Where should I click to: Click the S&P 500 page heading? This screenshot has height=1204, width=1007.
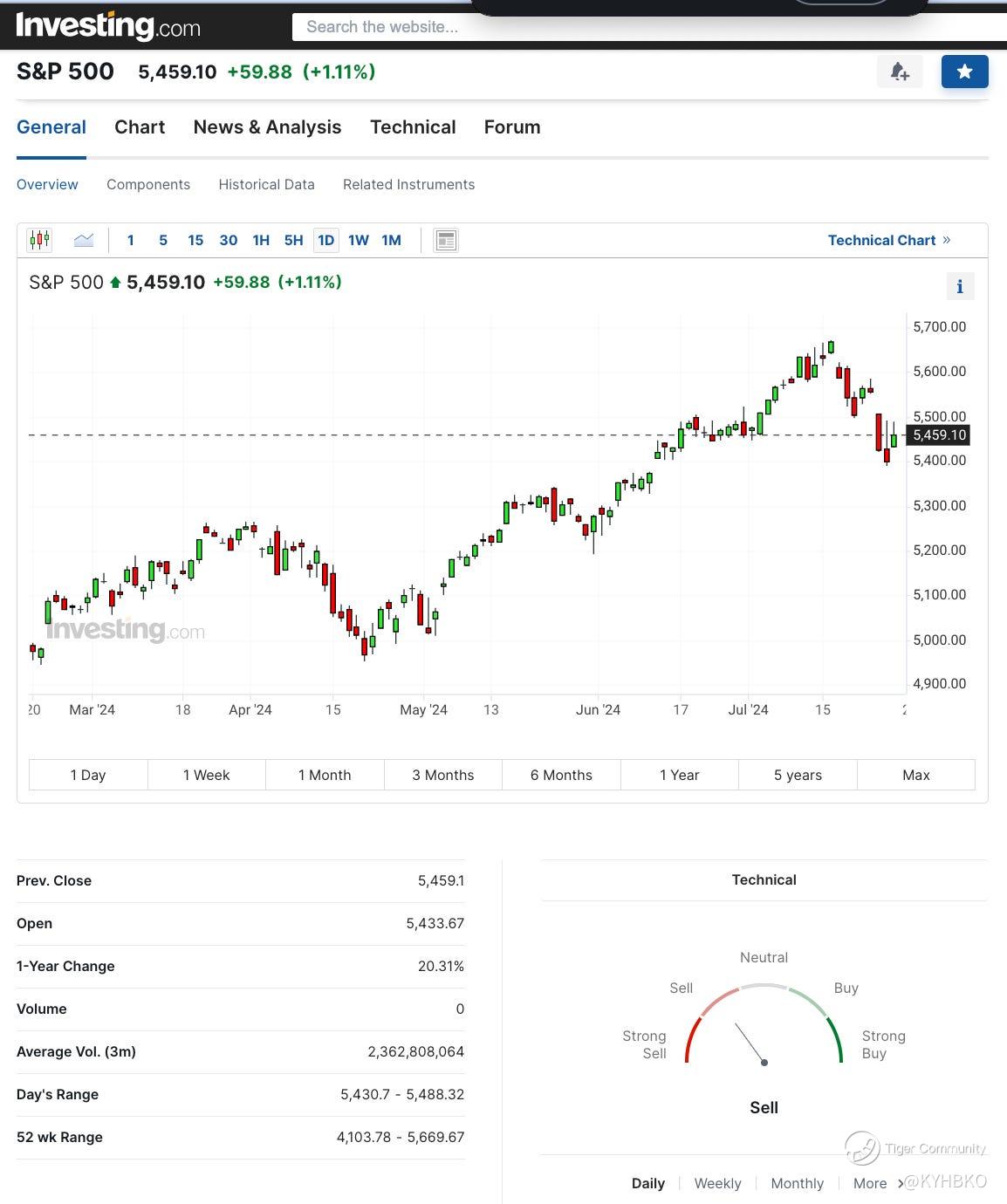pyautogui.click(x=65, y=72)
